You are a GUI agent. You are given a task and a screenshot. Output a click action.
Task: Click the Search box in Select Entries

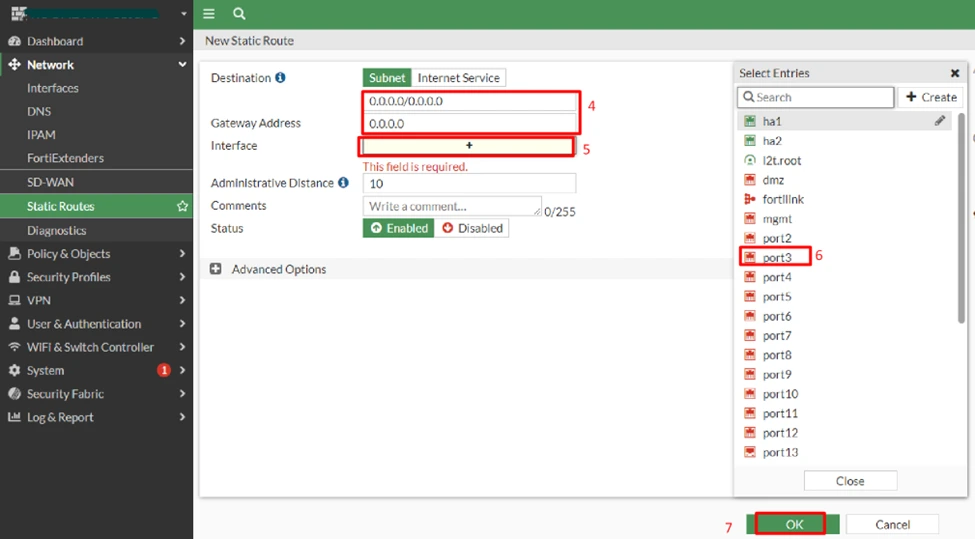tap(816, 97)
